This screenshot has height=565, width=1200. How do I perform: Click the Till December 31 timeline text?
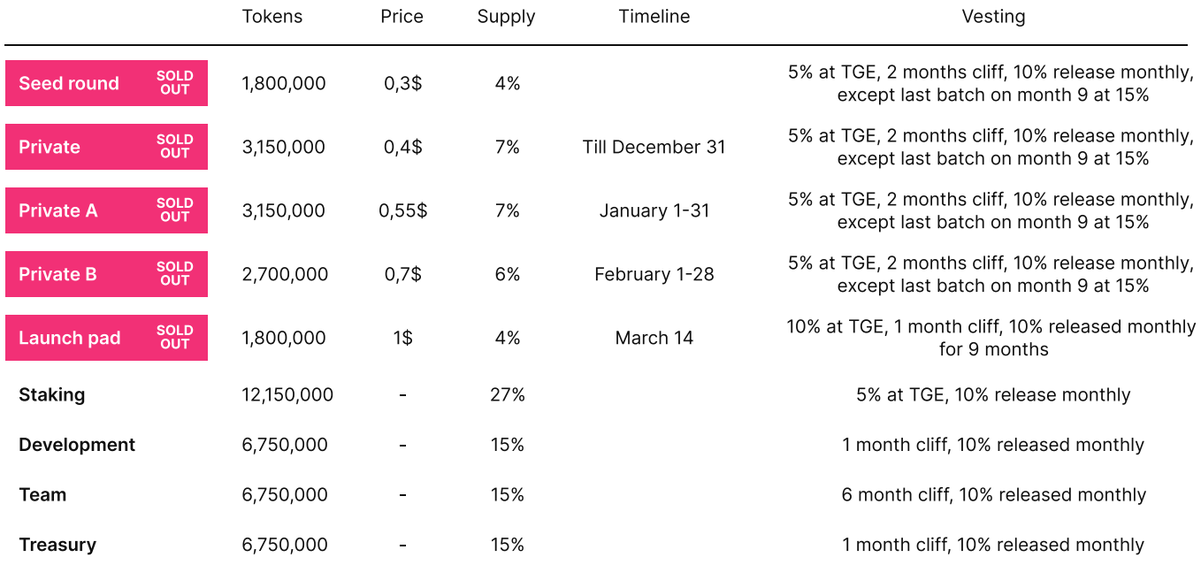click(654, 147)
